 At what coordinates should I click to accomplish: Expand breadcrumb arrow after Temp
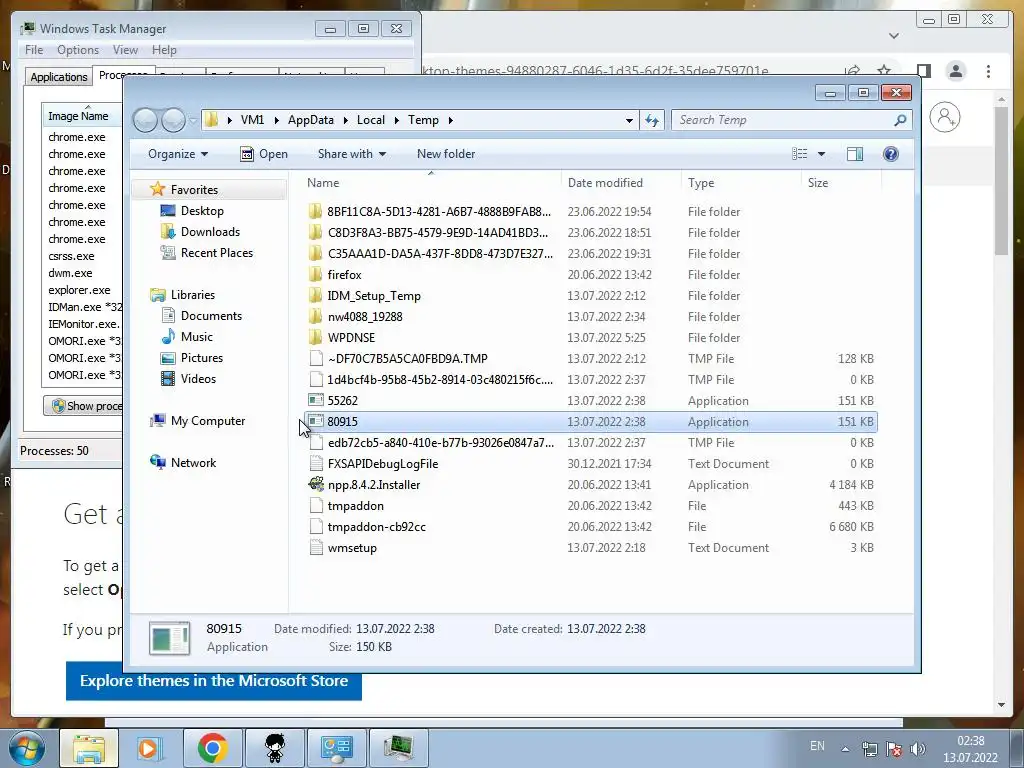click(x=451, y=120)
